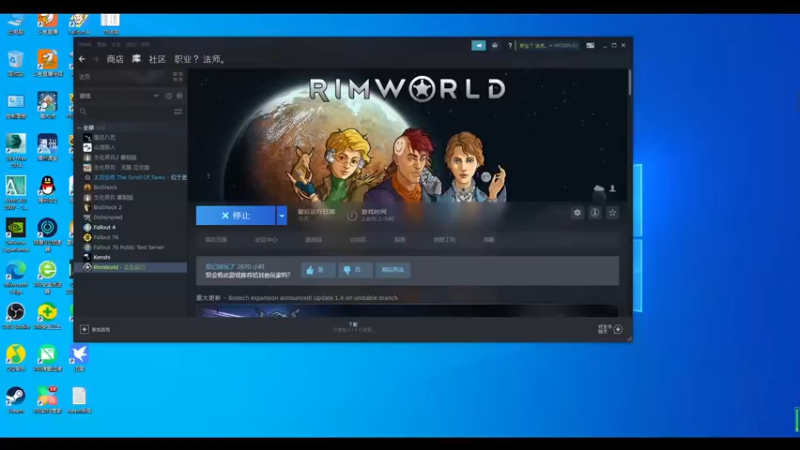Screen dimensions: 800x450
Task: Click the later button beside 否
Action: click(x=393, y=270)
